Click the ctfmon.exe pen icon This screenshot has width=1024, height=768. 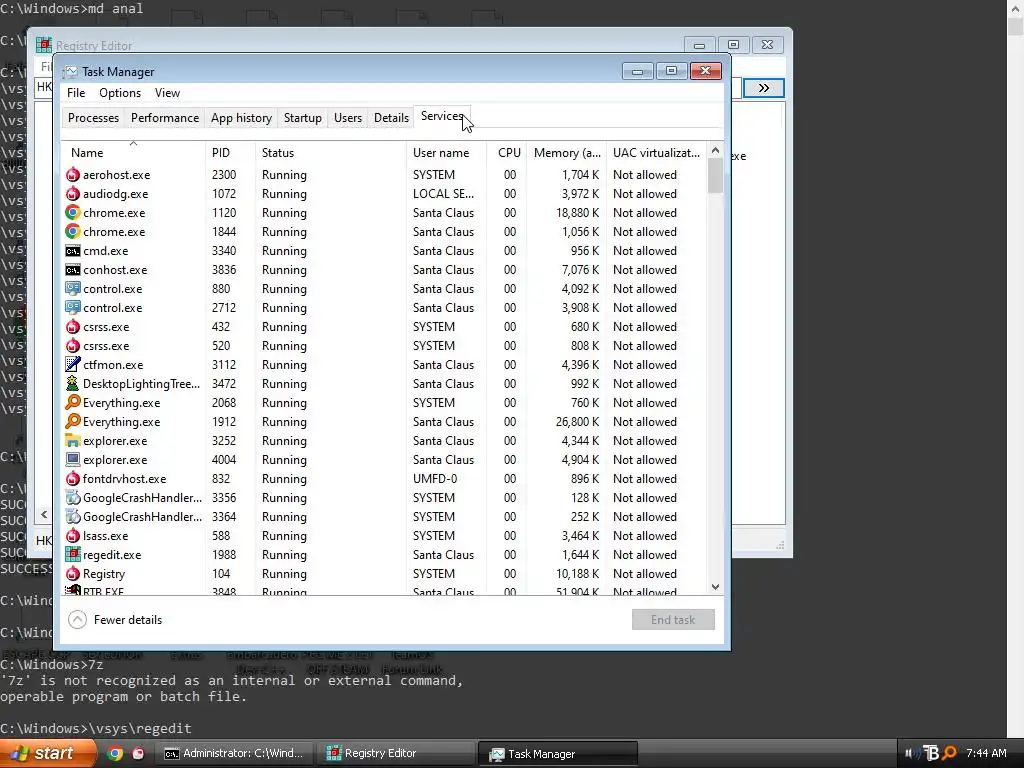[72, 364]
